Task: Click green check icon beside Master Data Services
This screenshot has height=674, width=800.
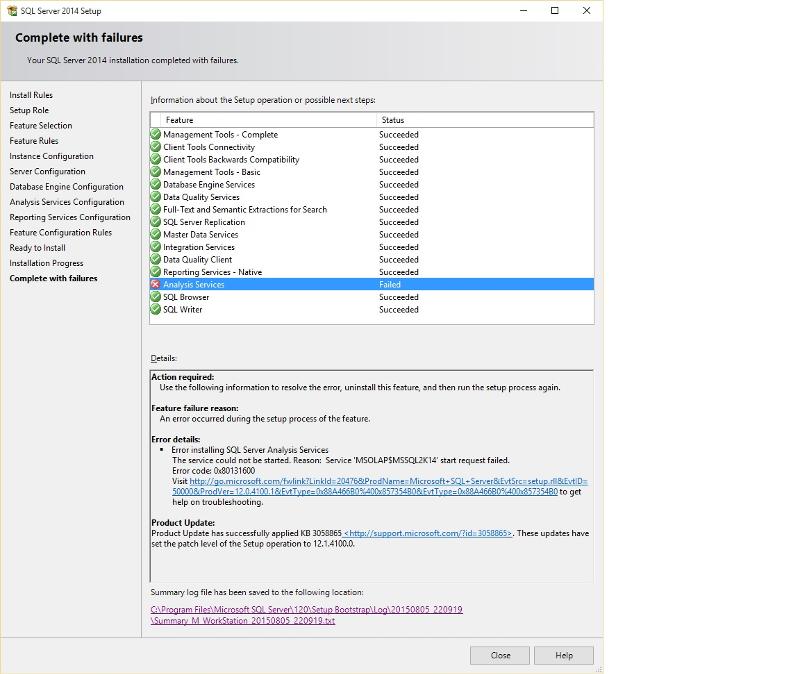Action: point(156,234)
